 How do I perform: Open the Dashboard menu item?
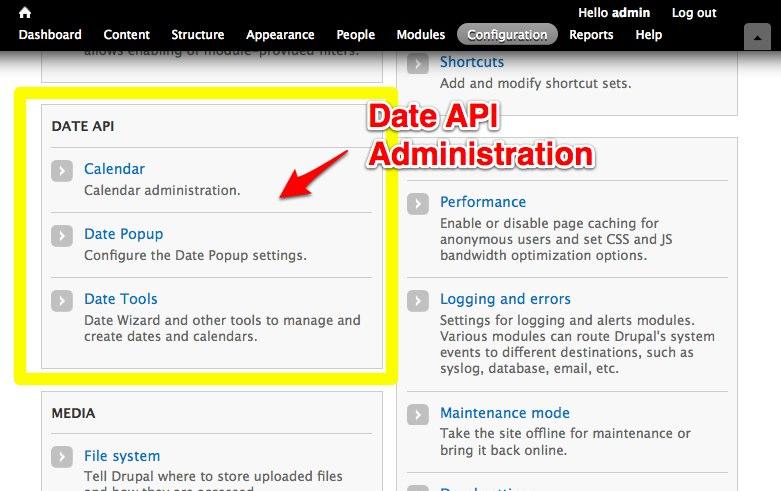coord(50,34)
